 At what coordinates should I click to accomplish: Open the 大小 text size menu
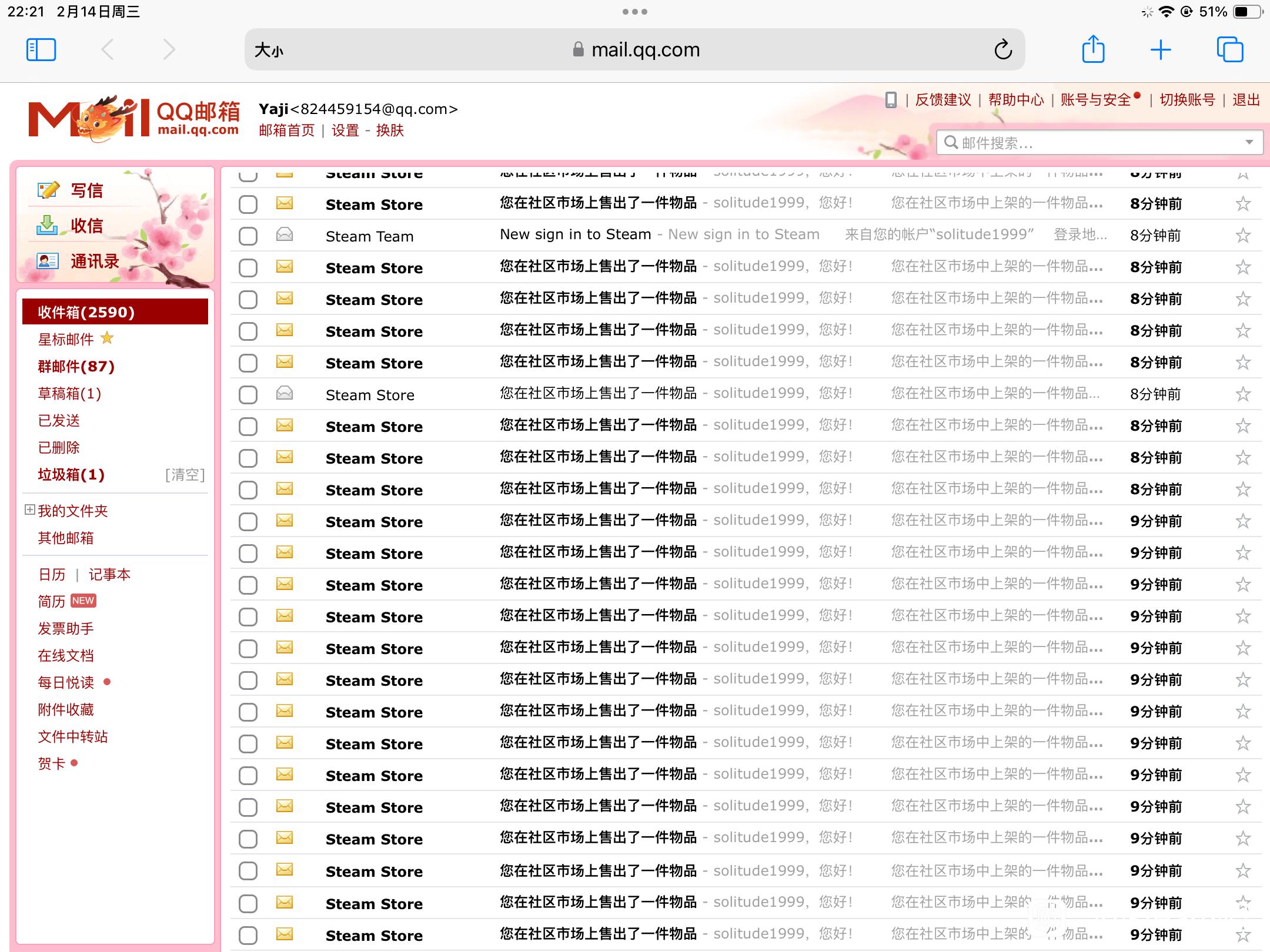pos(269,50)
